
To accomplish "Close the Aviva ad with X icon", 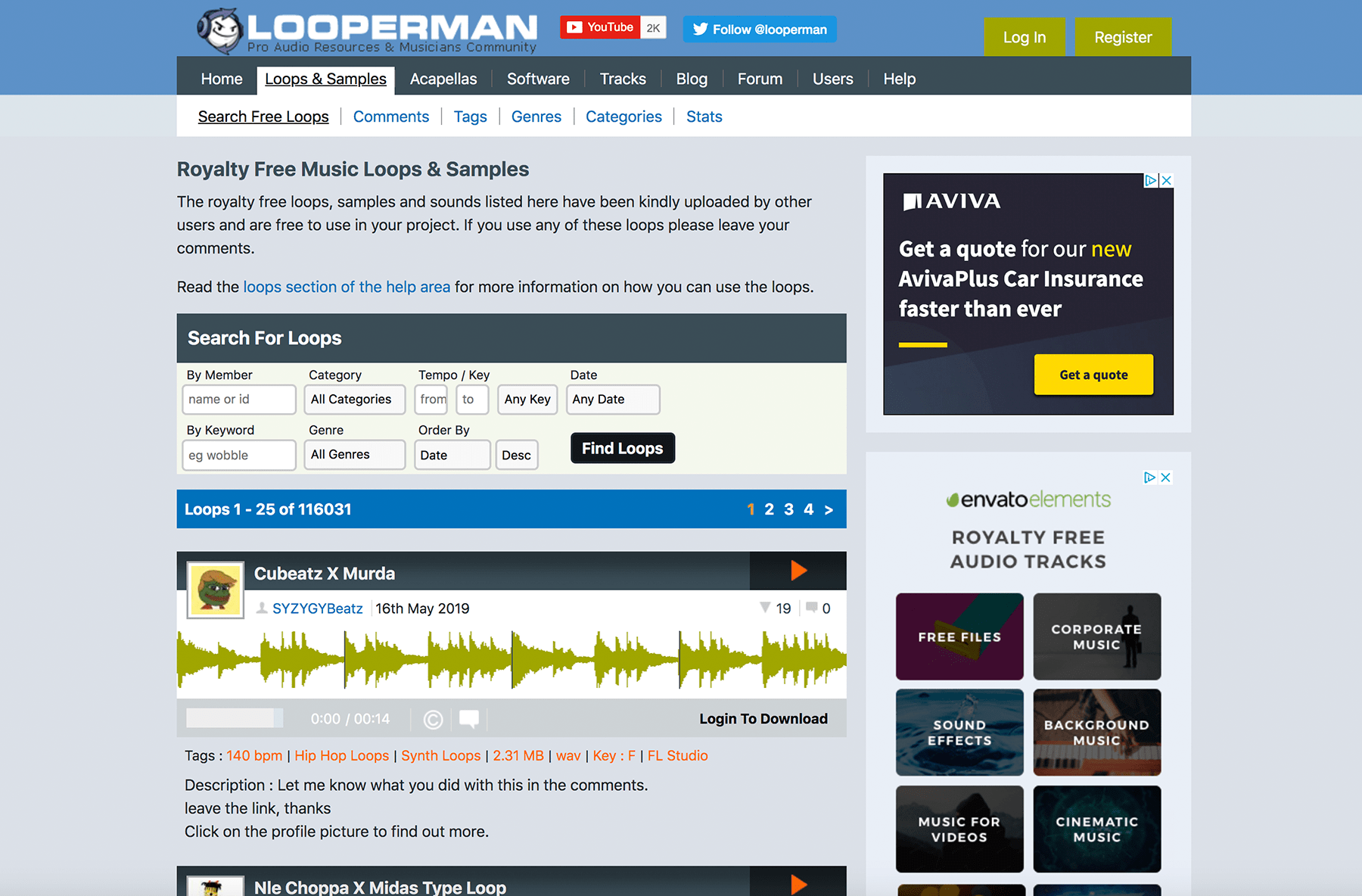I will point(1167,181).
